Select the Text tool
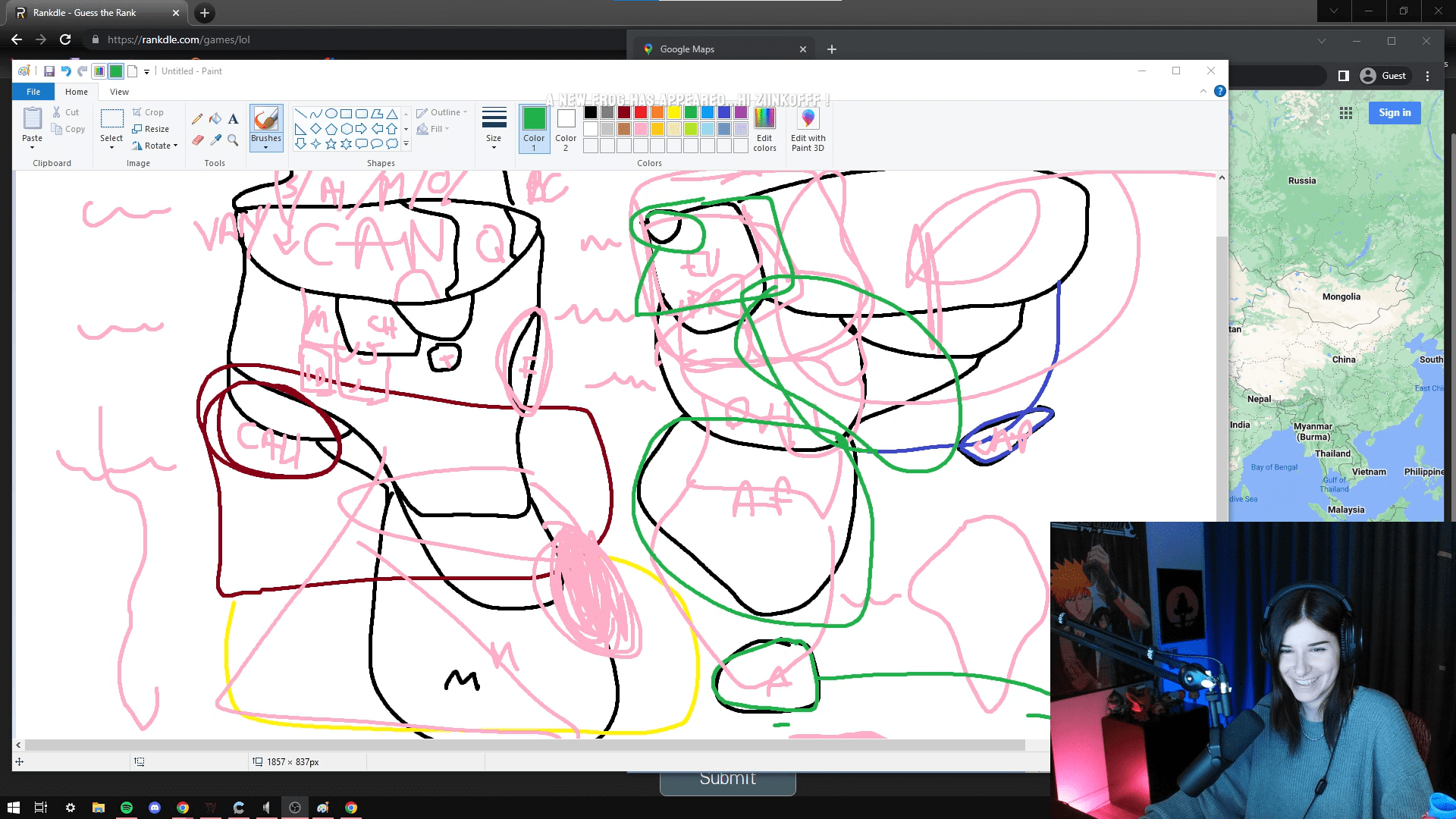 point(233,119)
